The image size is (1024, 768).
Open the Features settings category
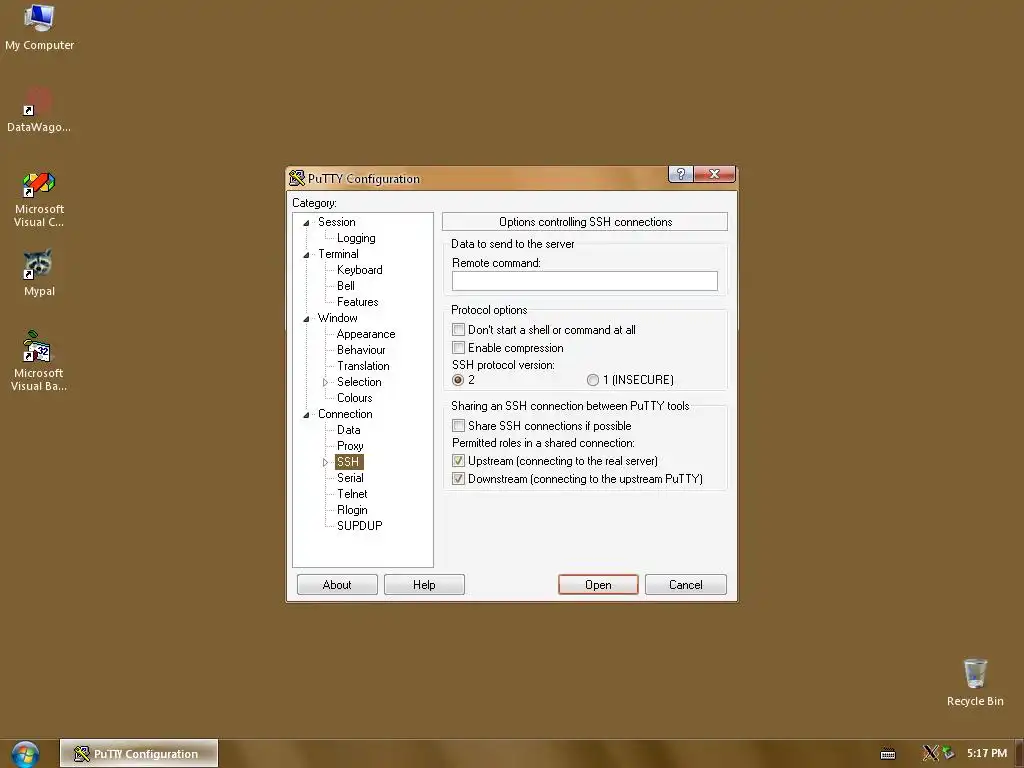pyautogui.click(x=357, y=302)
